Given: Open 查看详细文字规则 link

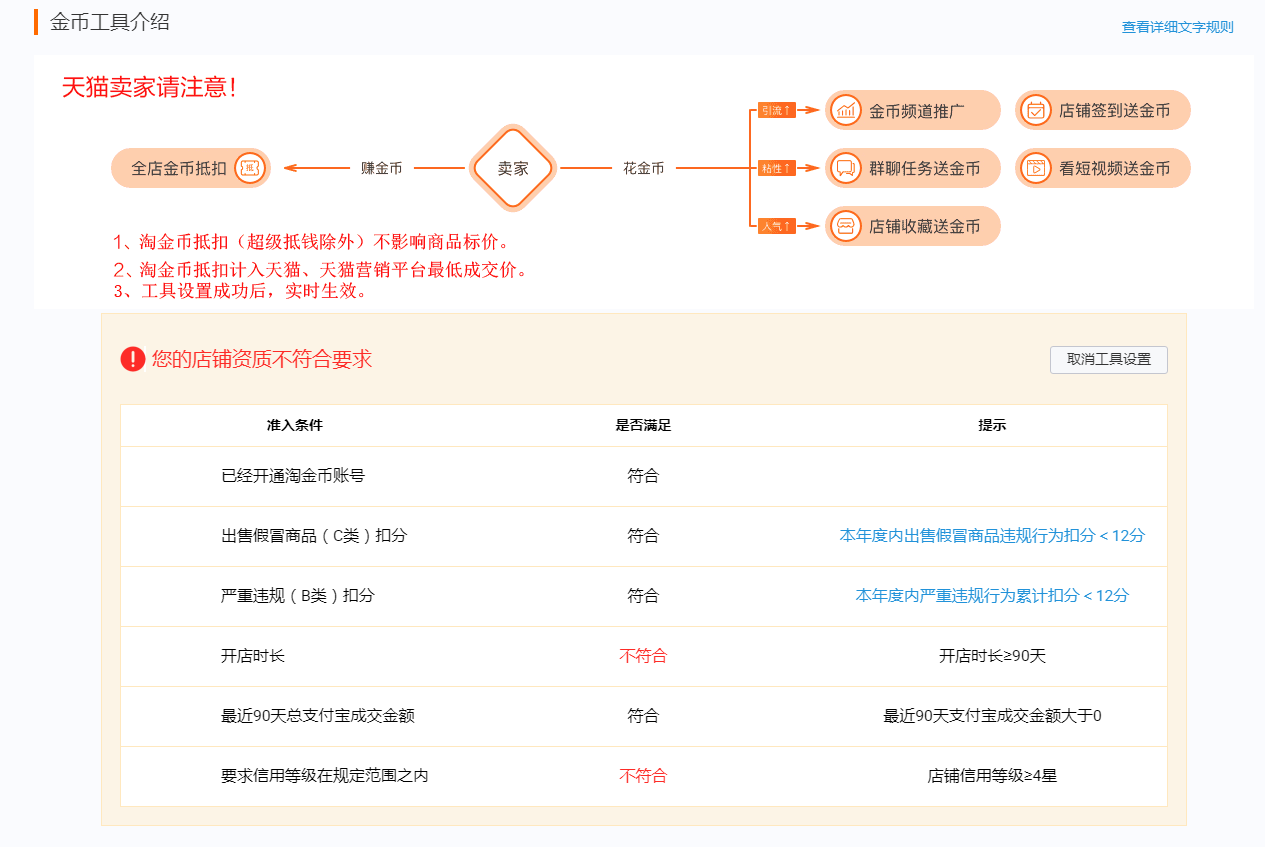Looking at the screenshot, I should pyautogui.click(x=1177, y=27).
